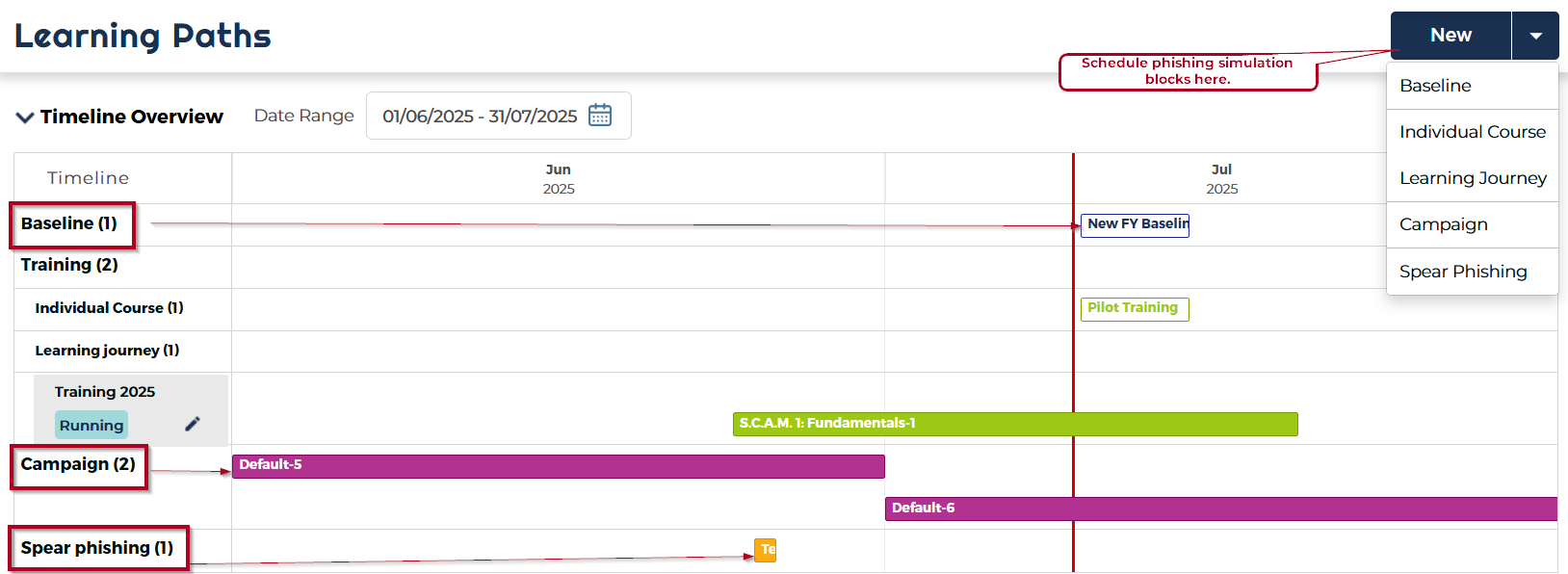Collapse the Timeline Overview chevron
Viewport: 1568px width, 574px height.
tap(25, 117)
